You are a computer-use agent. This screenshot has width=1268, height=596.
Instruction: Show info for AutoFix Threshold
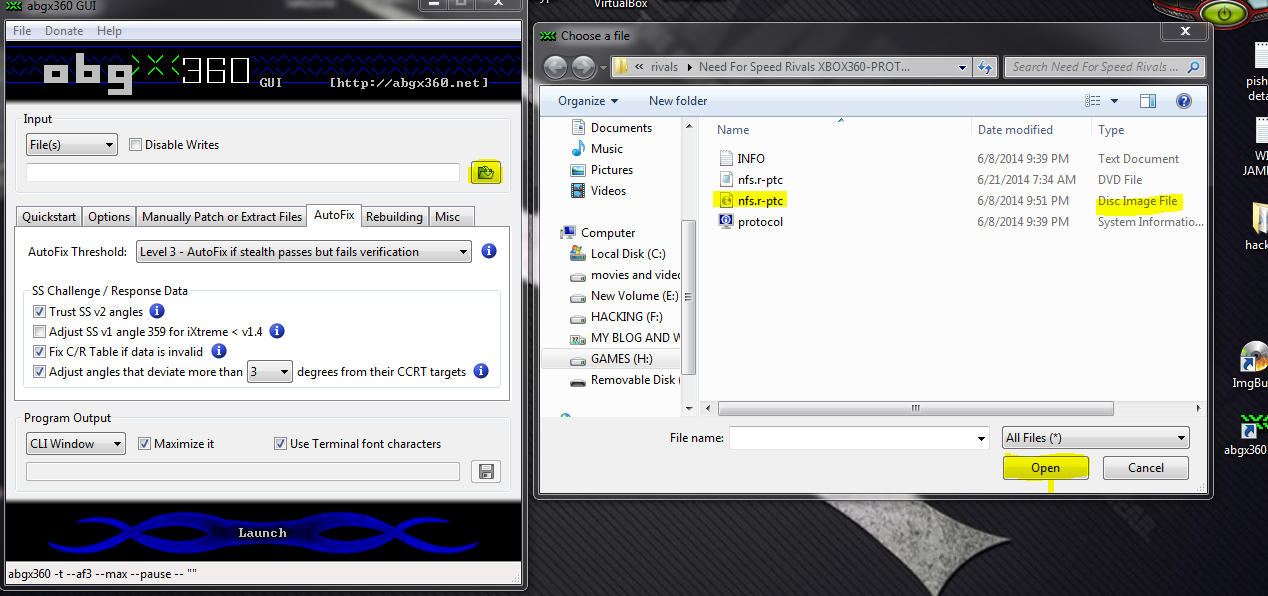489,251
